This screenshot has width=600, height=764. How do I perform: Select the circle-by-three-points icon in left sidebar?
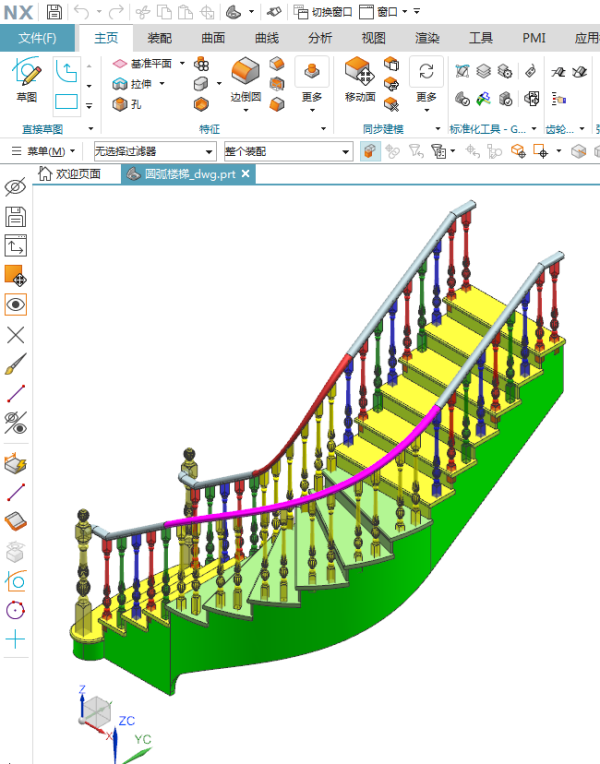point(16,610)
